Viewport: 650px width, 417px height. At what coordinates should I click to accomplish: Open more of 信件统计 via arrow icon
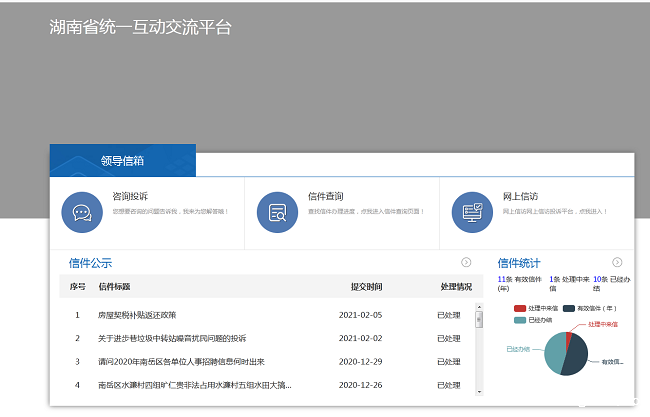617,262
